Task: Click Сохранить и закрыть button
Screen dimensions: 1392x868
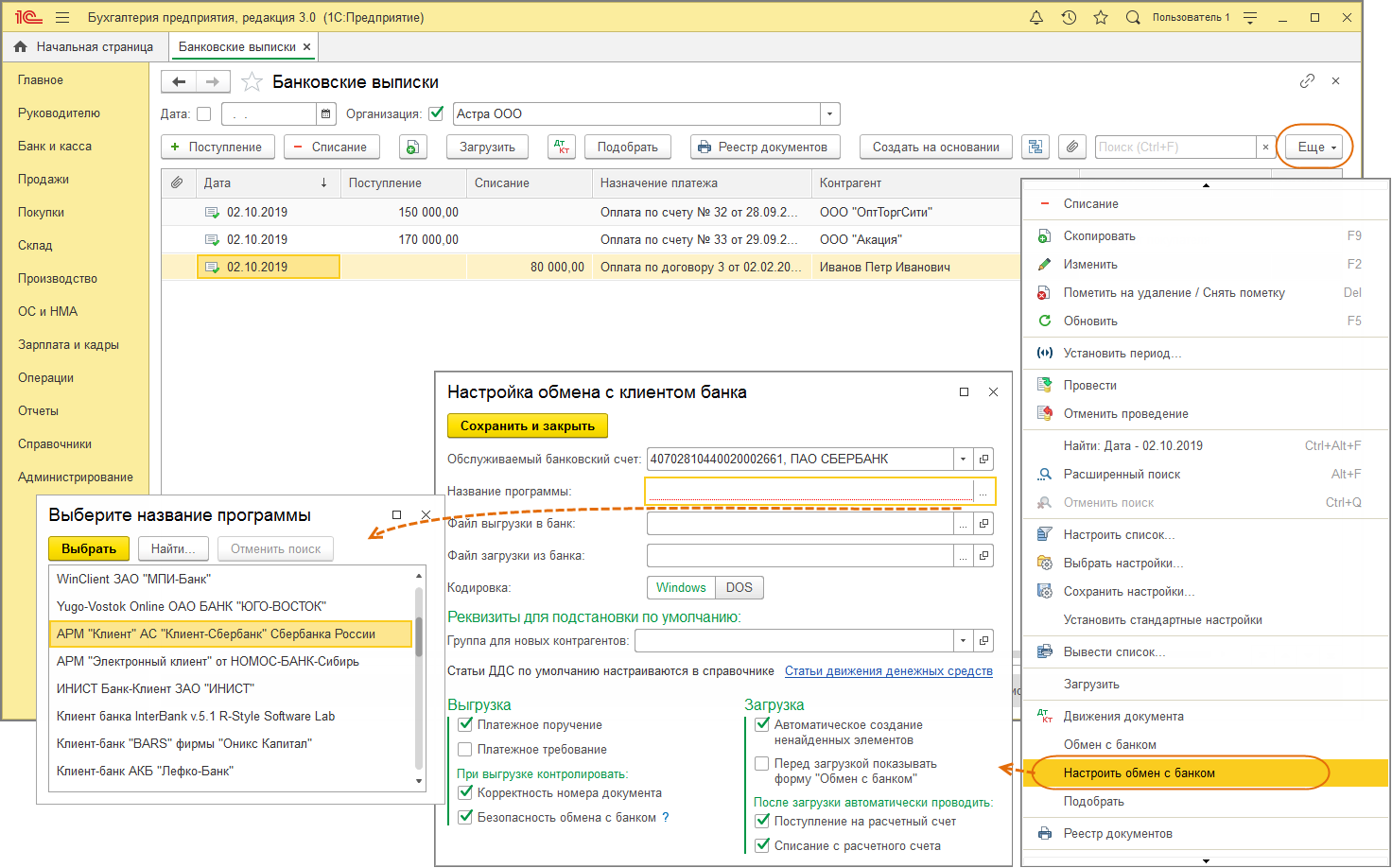Action: (528, 425)
